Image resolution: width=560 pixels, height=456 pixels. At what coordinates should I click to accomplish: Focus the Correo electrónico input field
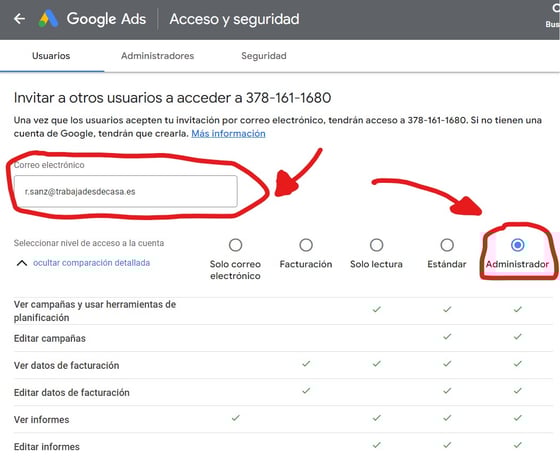tap(126, 191)
